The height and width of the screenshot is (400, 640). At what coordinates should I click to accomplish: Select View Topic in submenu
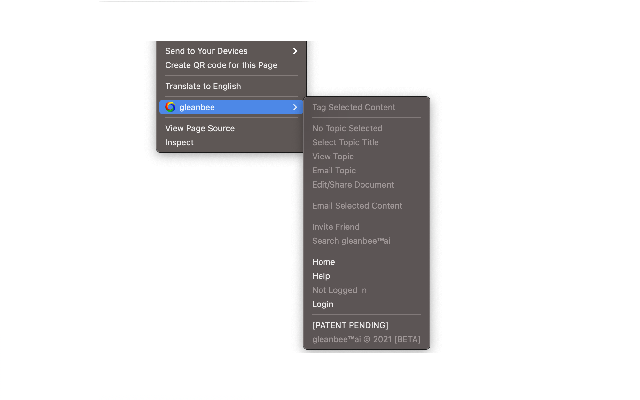(333, 156)
